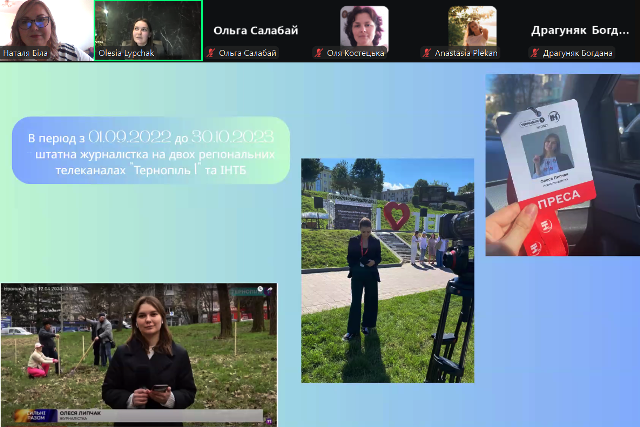Screen dimensions: 640x427
Task: Click Anastasia Plekan's muted microphone icon
Action: pyautogui.click(x=427, y=52)
